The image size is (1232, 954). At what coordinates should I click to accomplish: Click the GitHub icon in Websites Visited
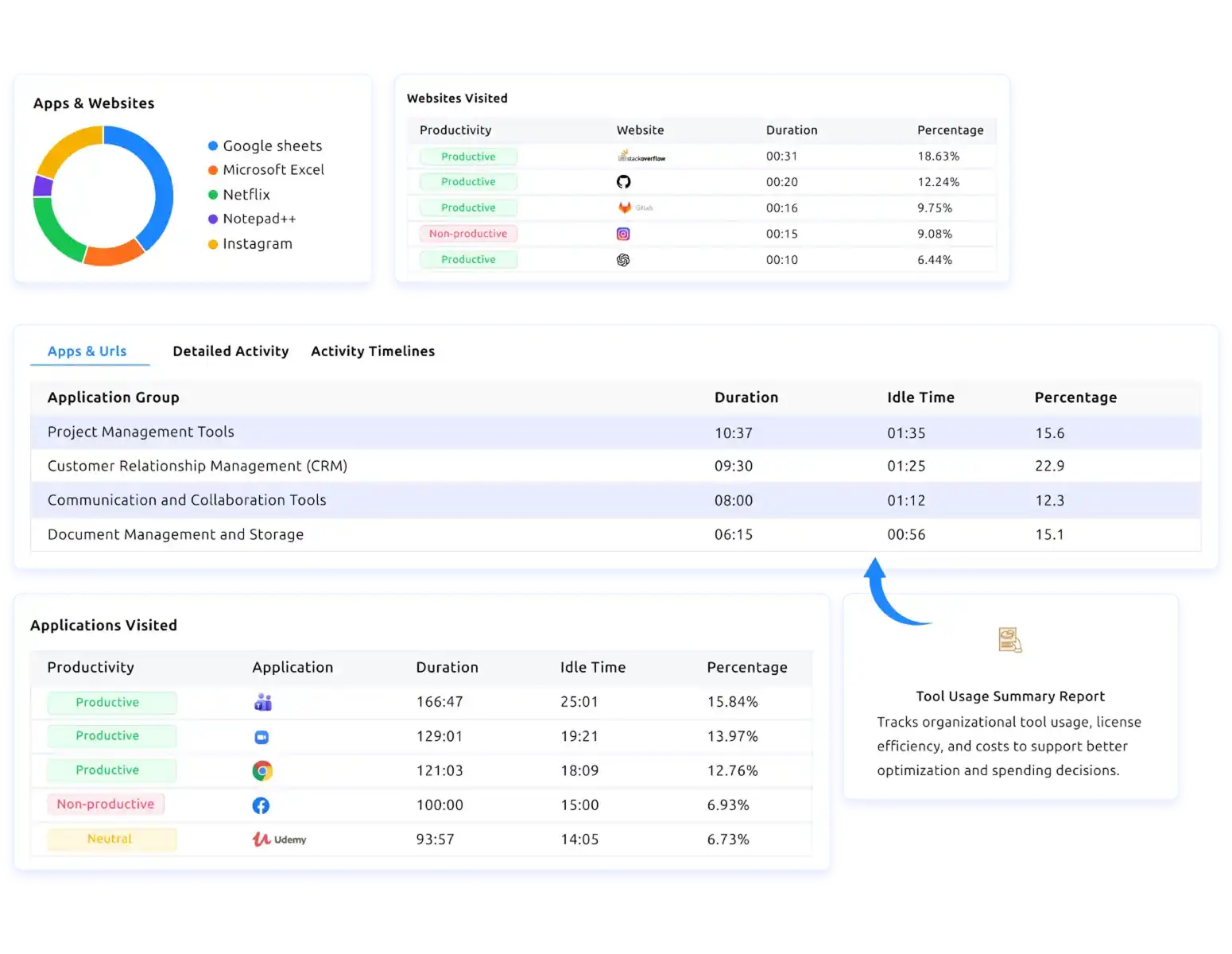[x=624, y=181]
